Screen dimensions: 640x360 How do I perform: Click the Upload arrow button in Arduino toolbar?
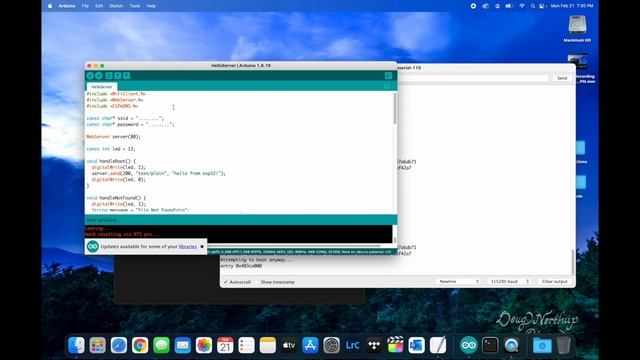(x=99, y=76)
